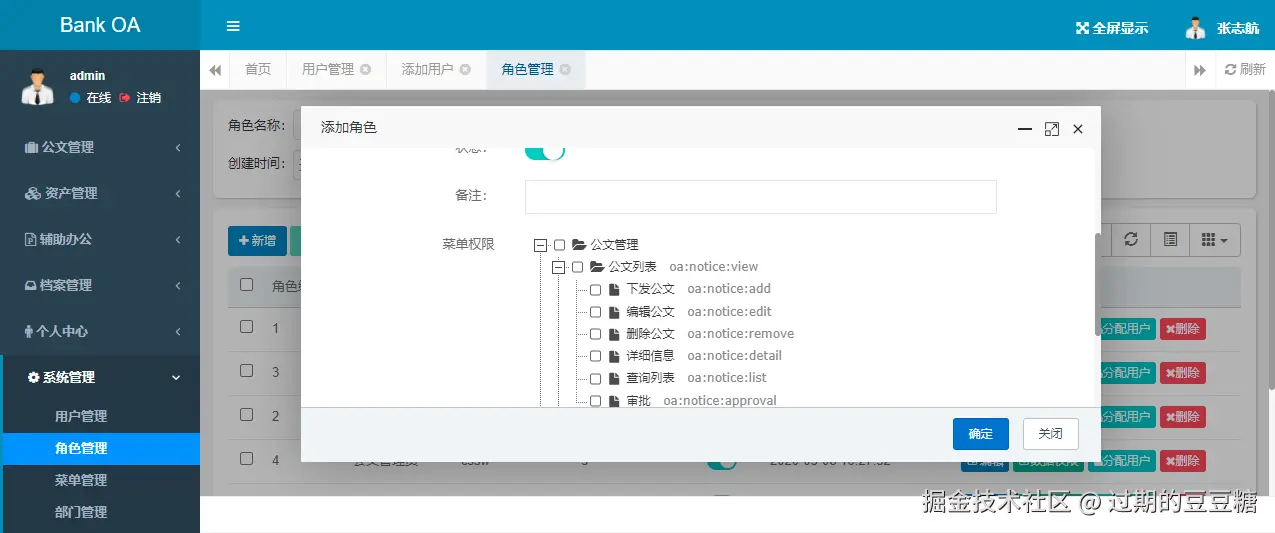
Task: Click the 编辑公文 file icon
Action: point(613,312)
